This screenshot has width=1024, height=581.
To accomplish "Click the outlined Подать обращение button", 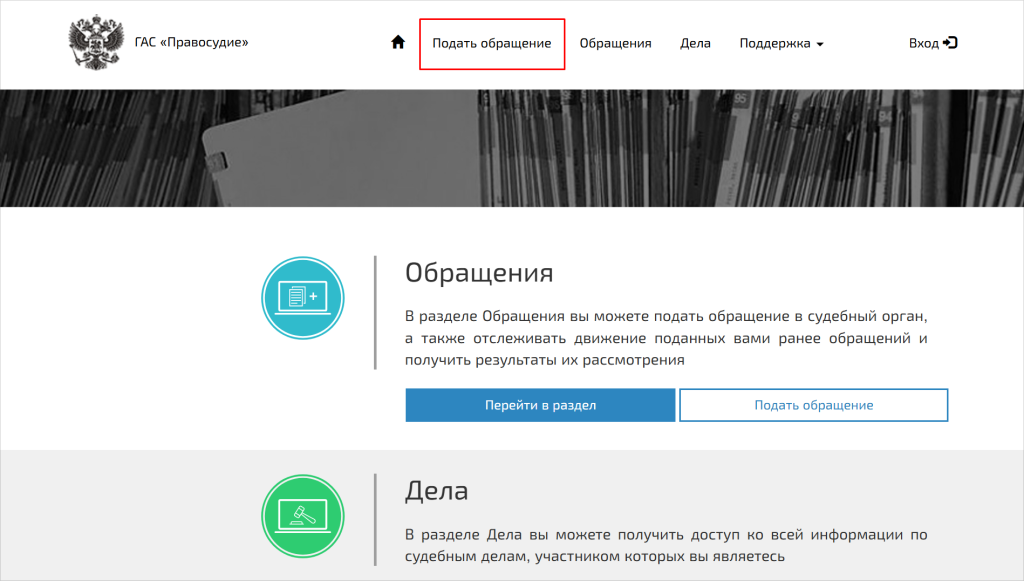I will click(x=814, y=405).
